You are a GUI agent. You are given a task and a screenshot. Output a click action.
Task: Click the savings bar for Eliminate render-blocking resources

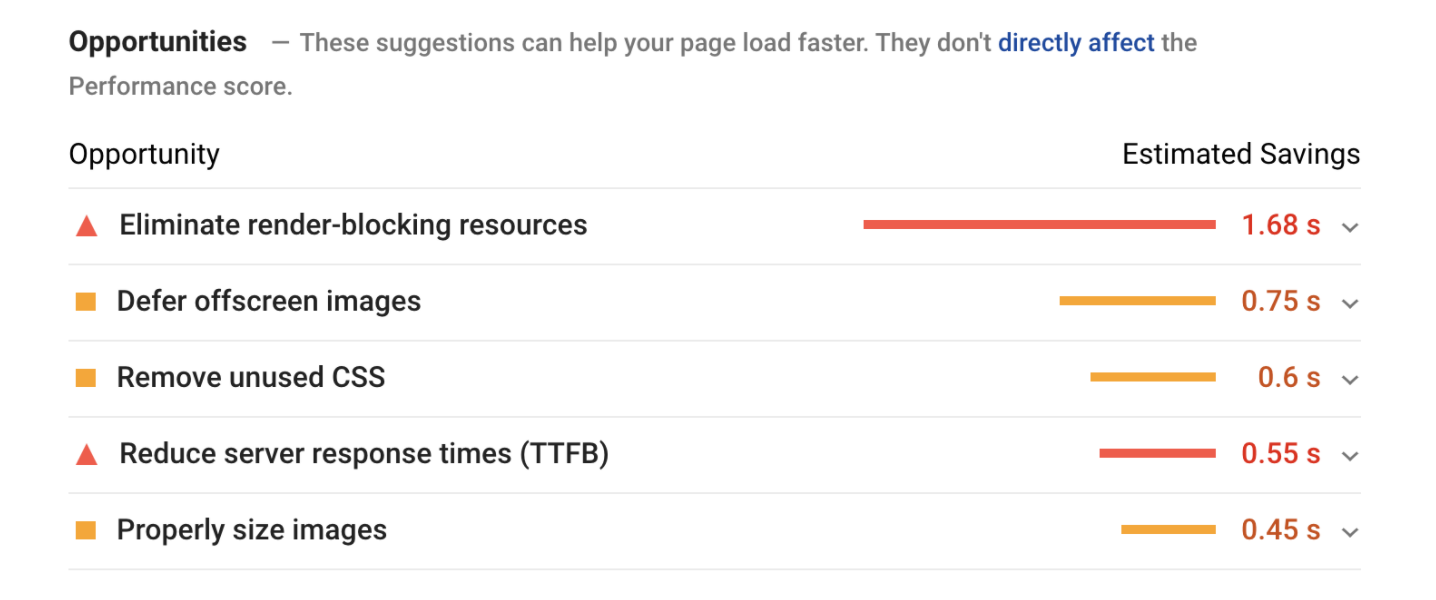[1040, 224]
